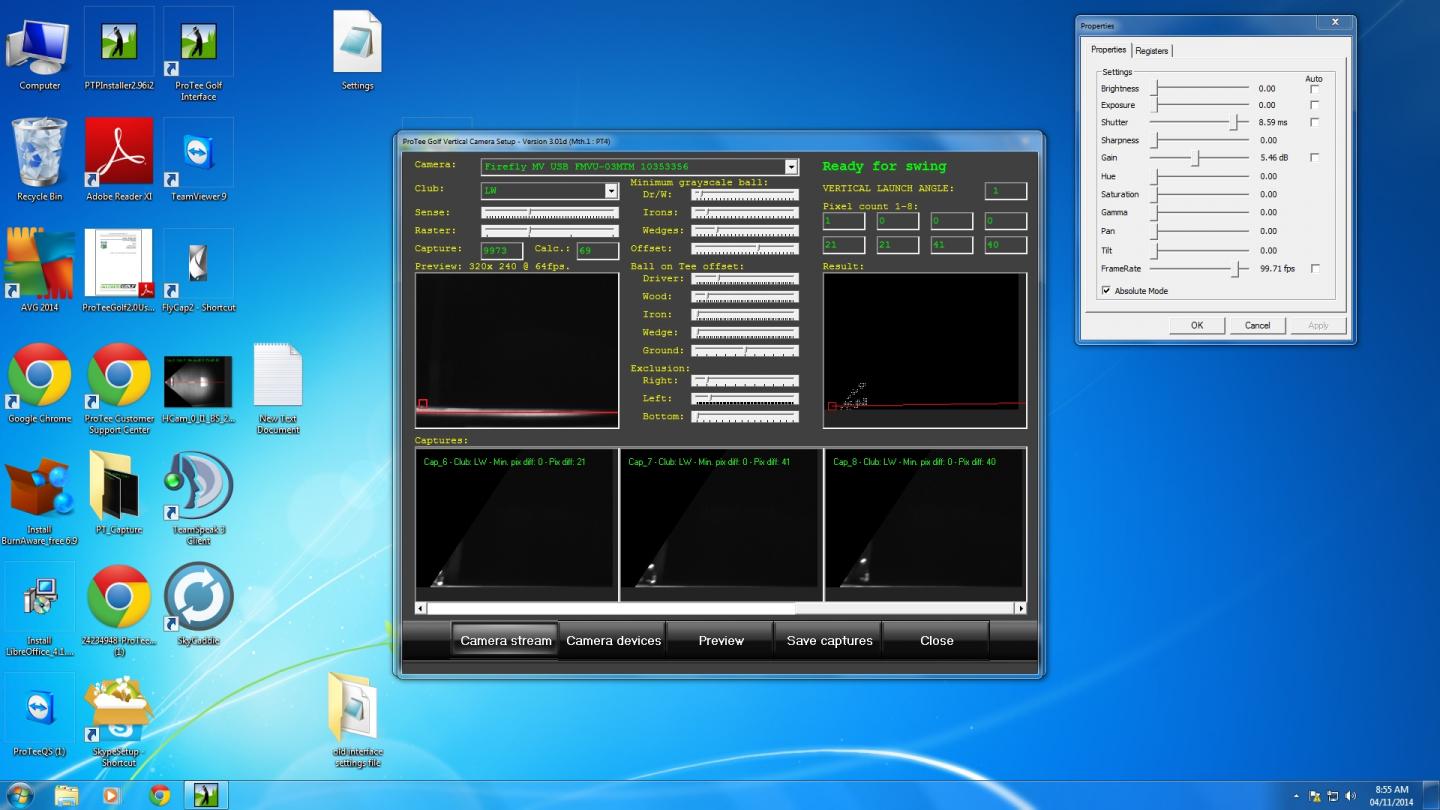Click the Shutter slider in Properties
Screen dimensions: 1440x810
coord(1200,122)
